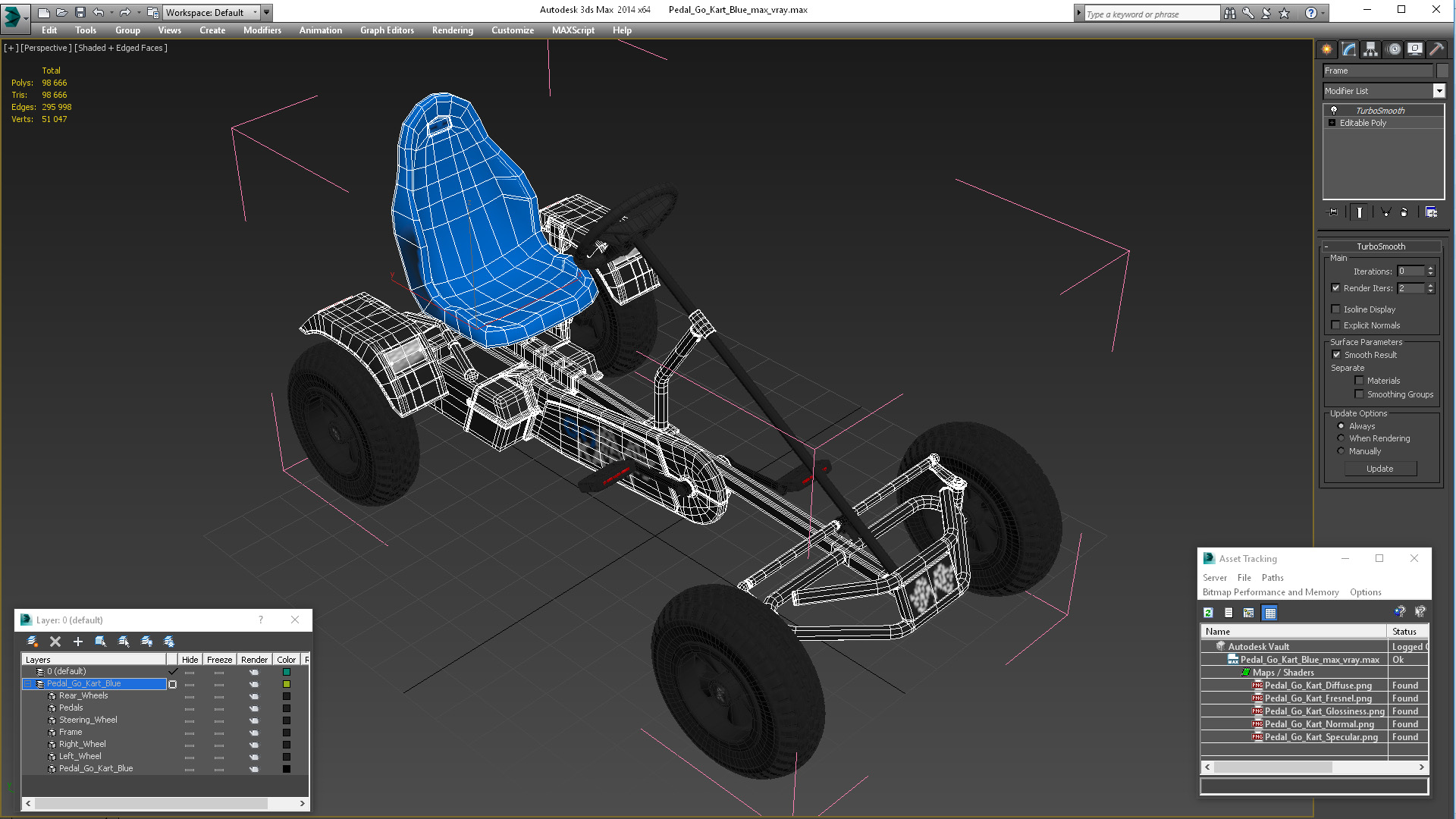Click the Shaded + Edged Faces viewport label

[121, 48]
